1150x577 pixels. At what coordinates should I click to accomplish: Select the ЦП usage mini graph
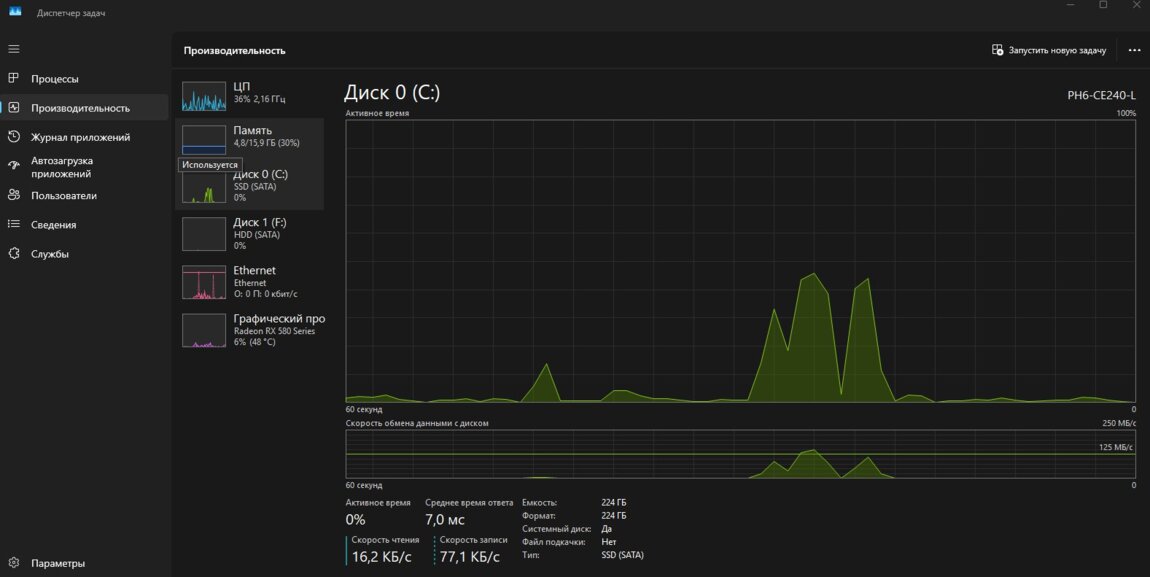204,96
